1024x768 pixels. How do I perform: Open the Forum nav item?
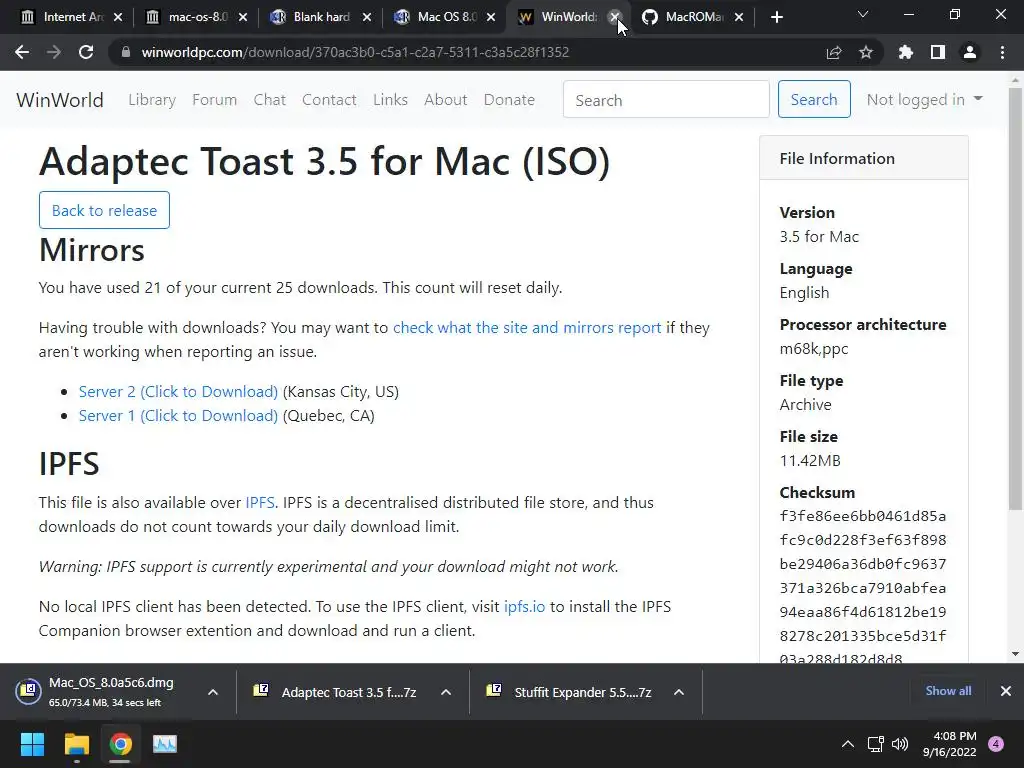(x=214, y=100)
